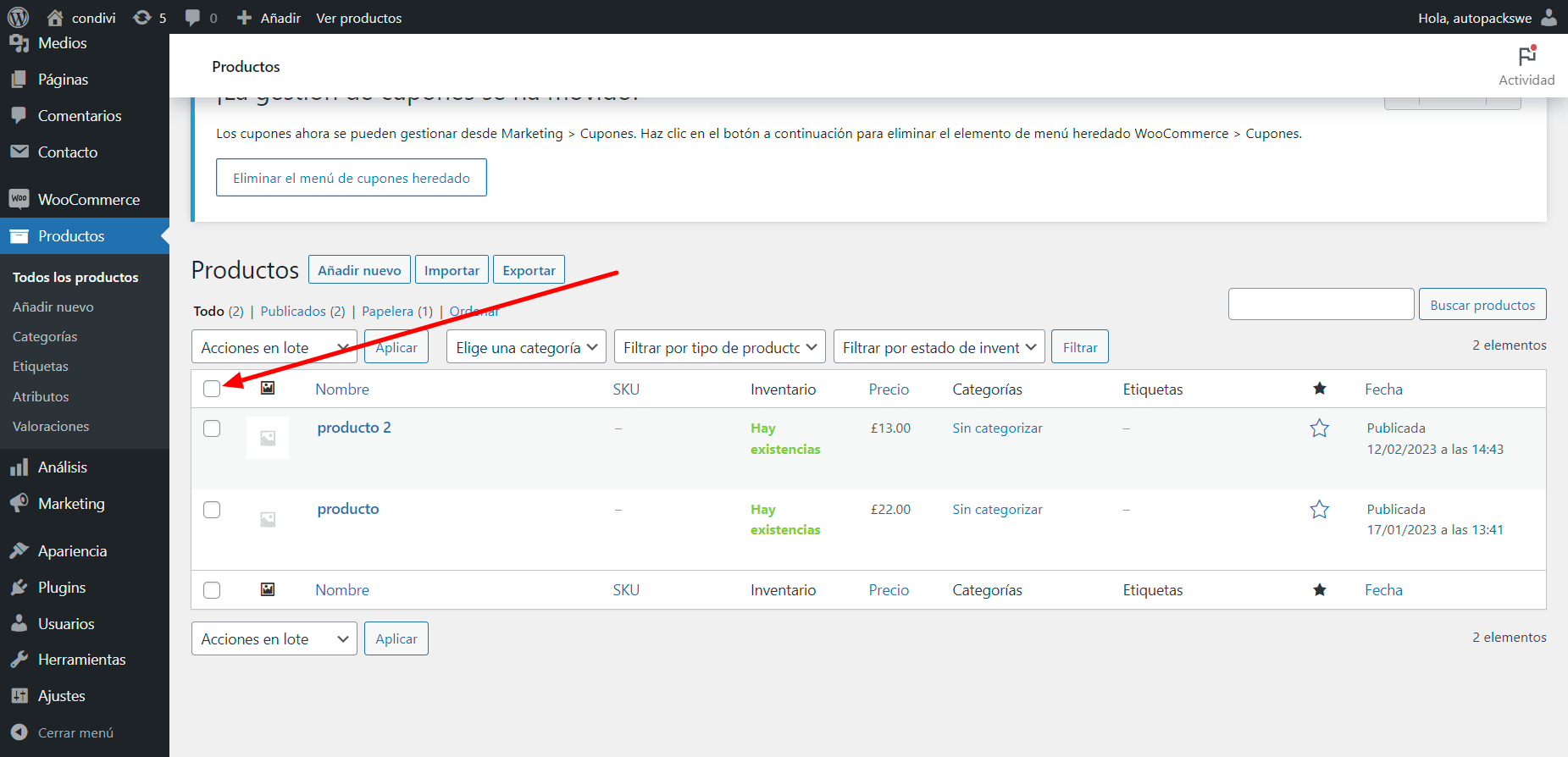Click the home icon next to condivi
This screenshot has height=757, width=1568.
pos(55,17)
